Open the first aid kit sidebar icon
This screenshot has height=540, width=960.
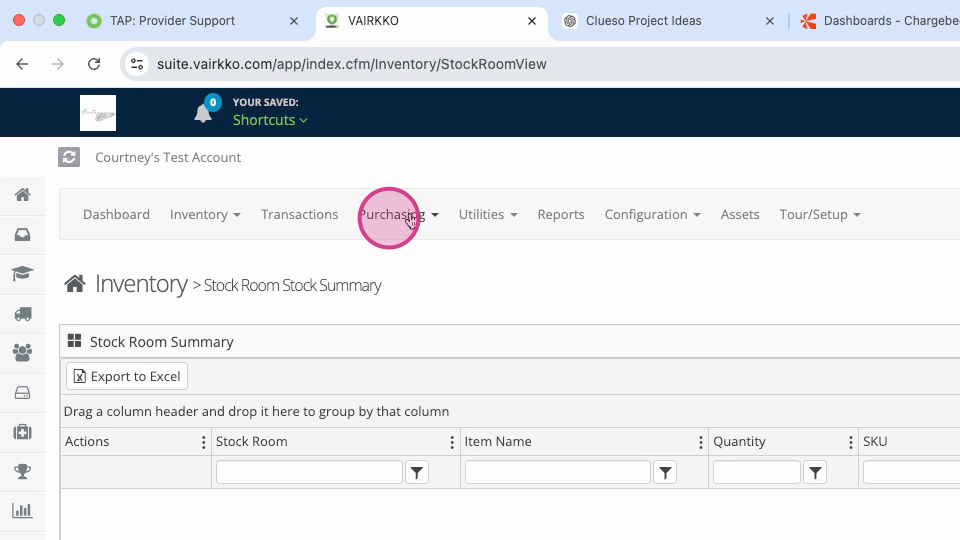click(x=23, y=432)
